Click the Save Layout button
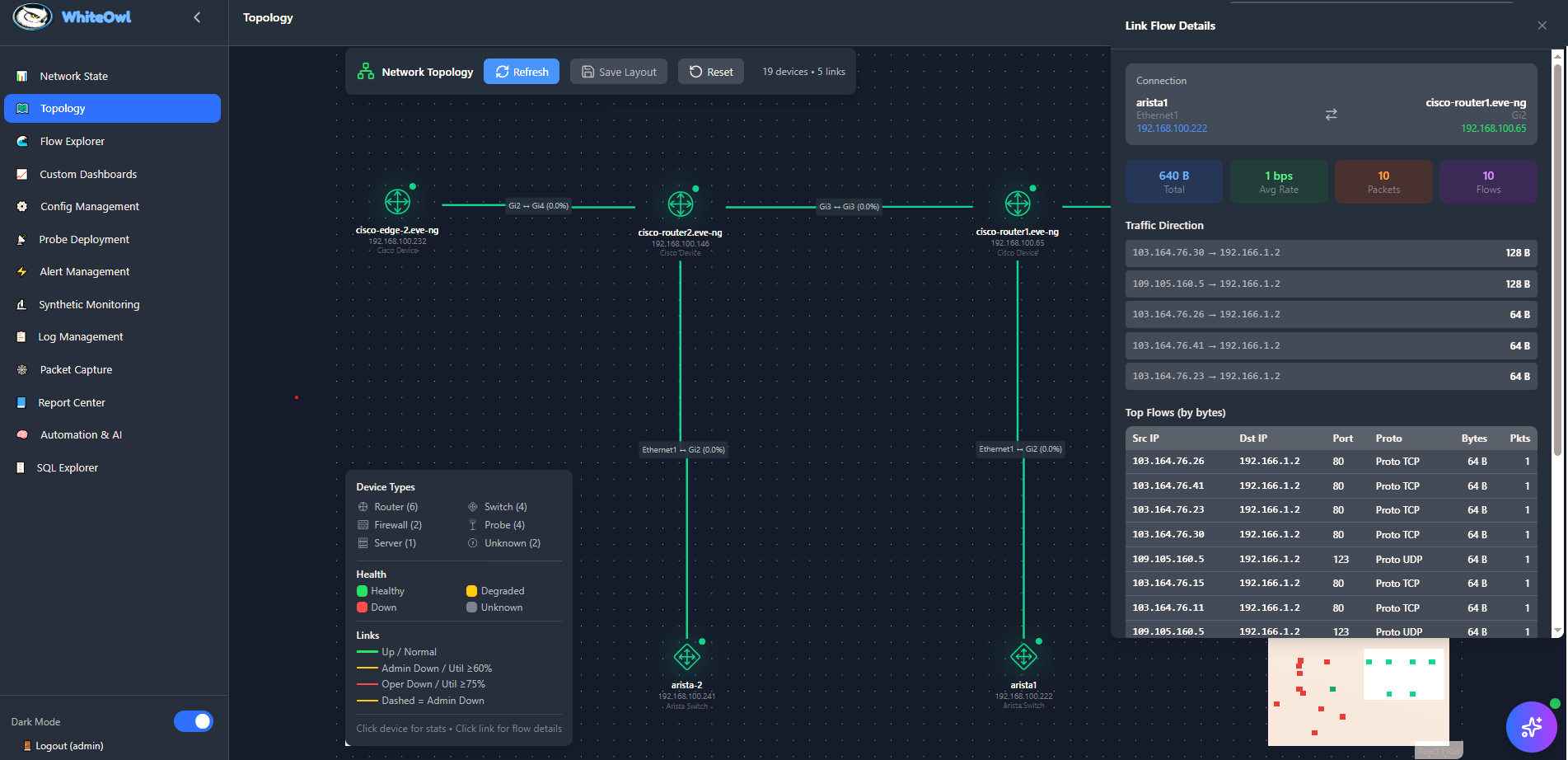This screenshot has width=1568, height=760. pos(619,72)
